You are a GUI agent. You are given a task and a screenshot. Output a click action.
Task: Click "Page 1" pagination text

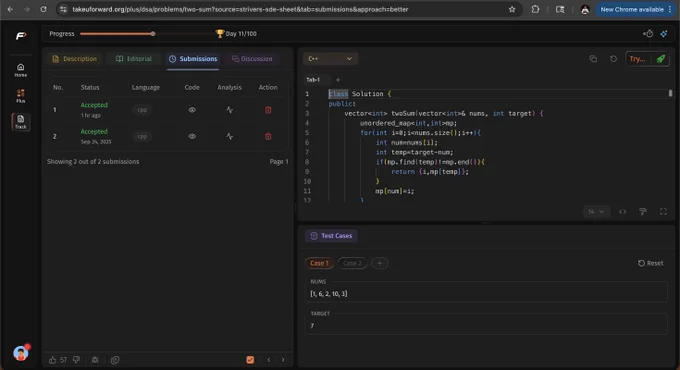pyautogui.click(x=279, y=161)
